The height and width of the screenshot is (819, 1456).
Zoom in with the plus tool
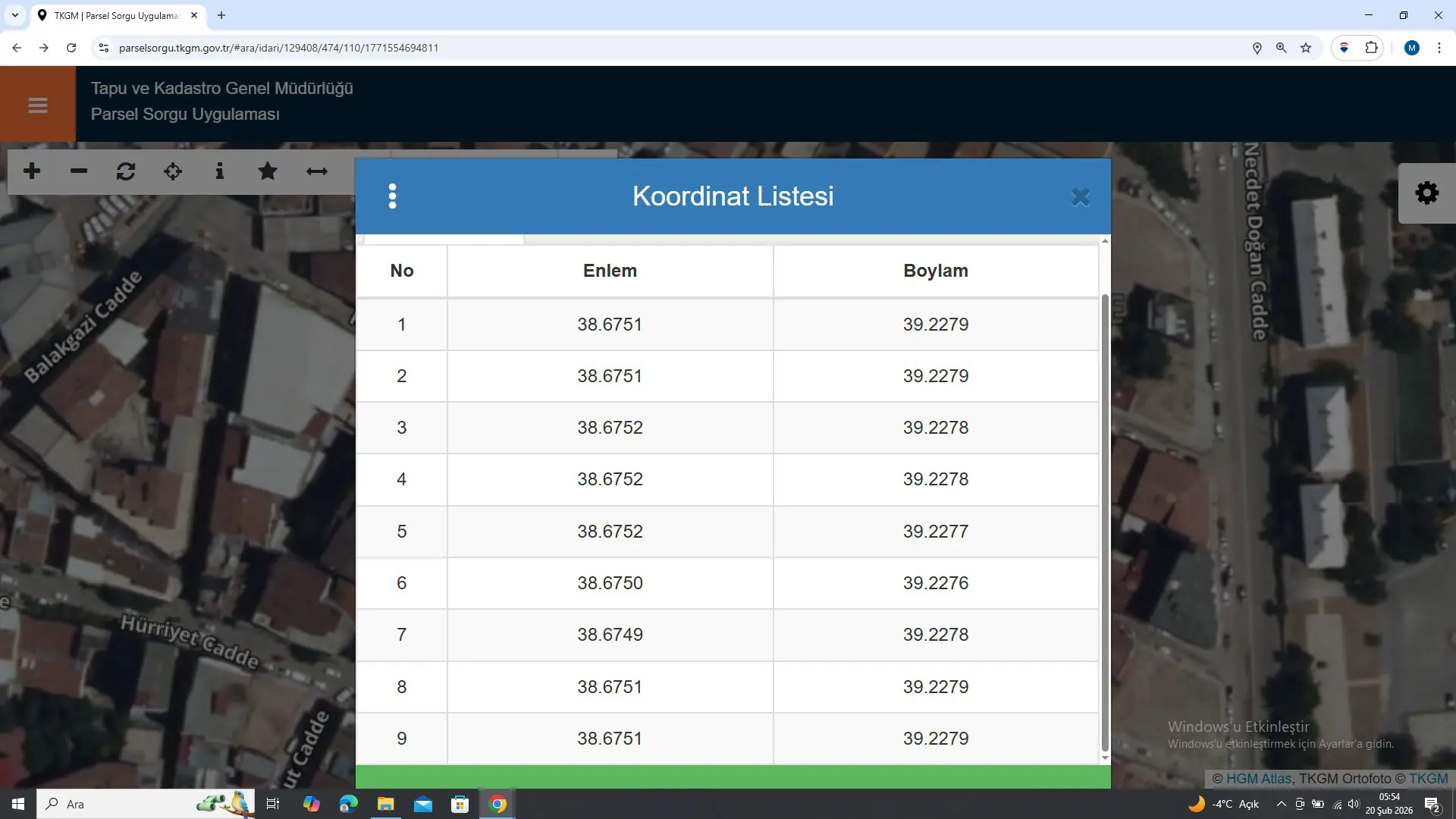tap(32, 171)
